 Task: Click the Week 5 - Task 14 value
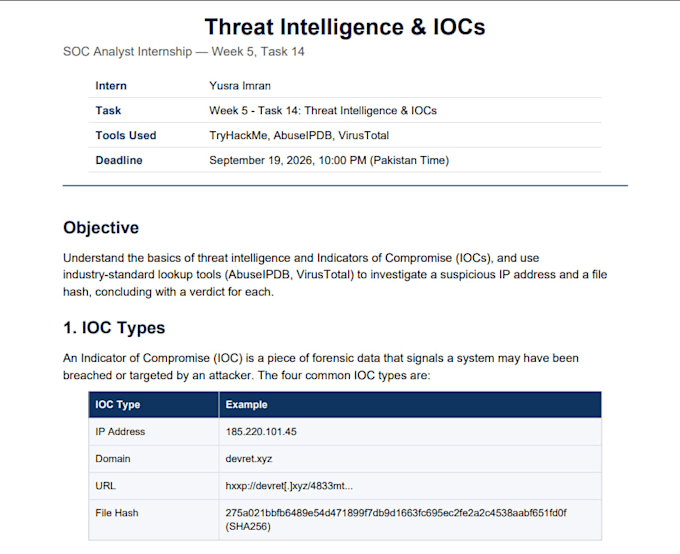pos(323,111)
